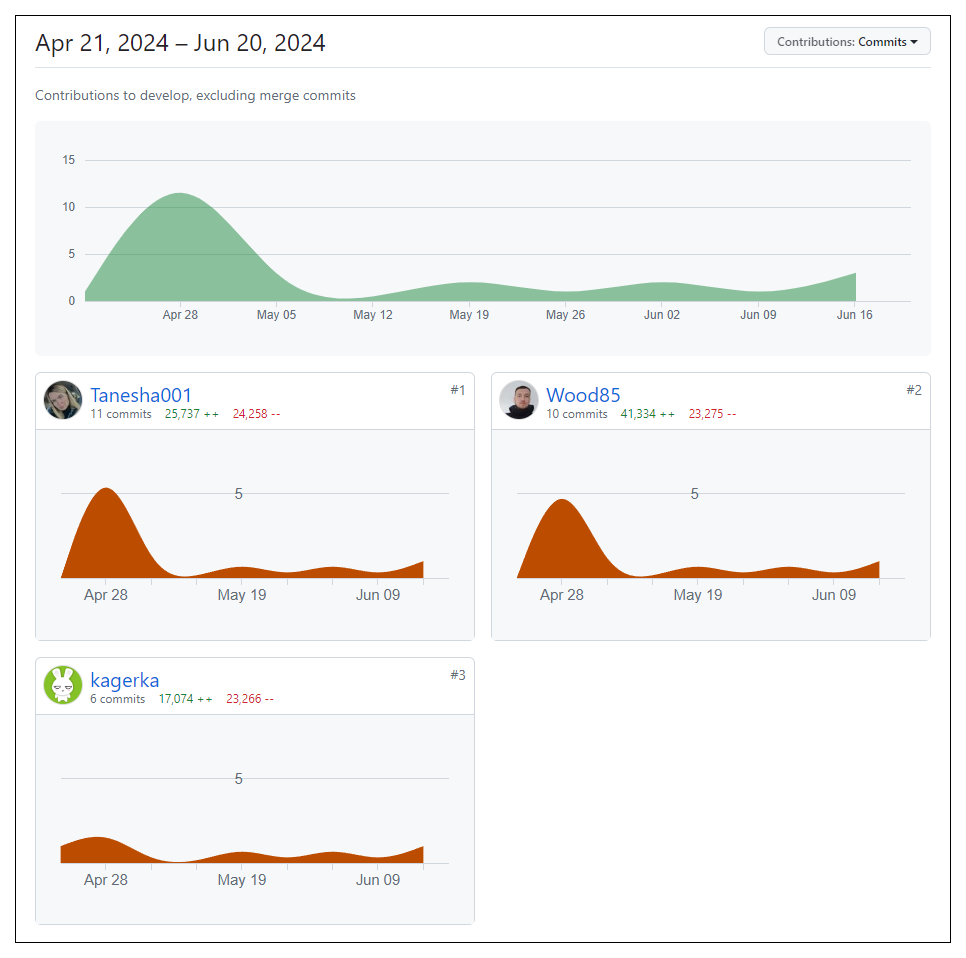This screenshot has height=958, width=966.
Task: Click the #3 rank on kagerka's card
Action: click(458, 675)
